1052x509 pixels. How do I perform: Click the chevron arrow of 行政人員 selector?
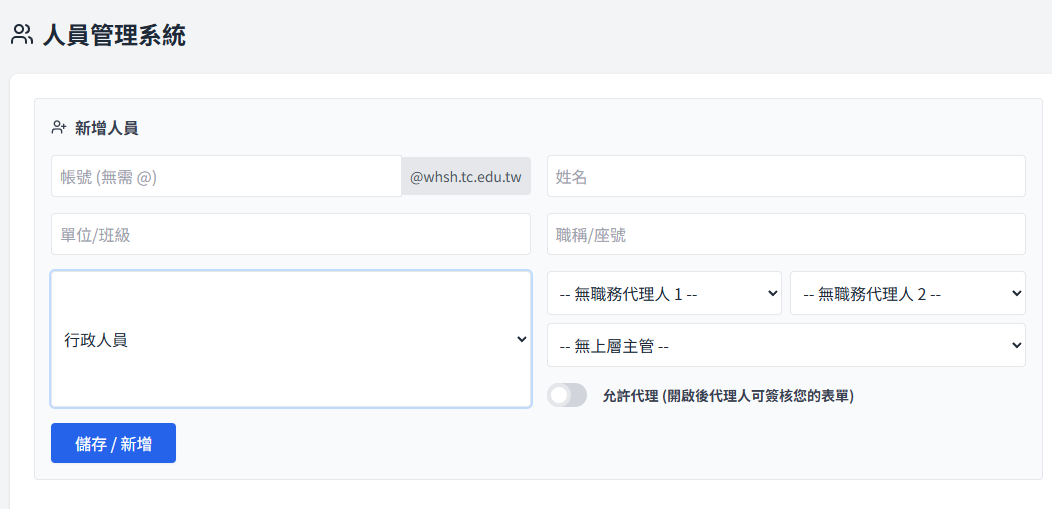click(521, 339)
